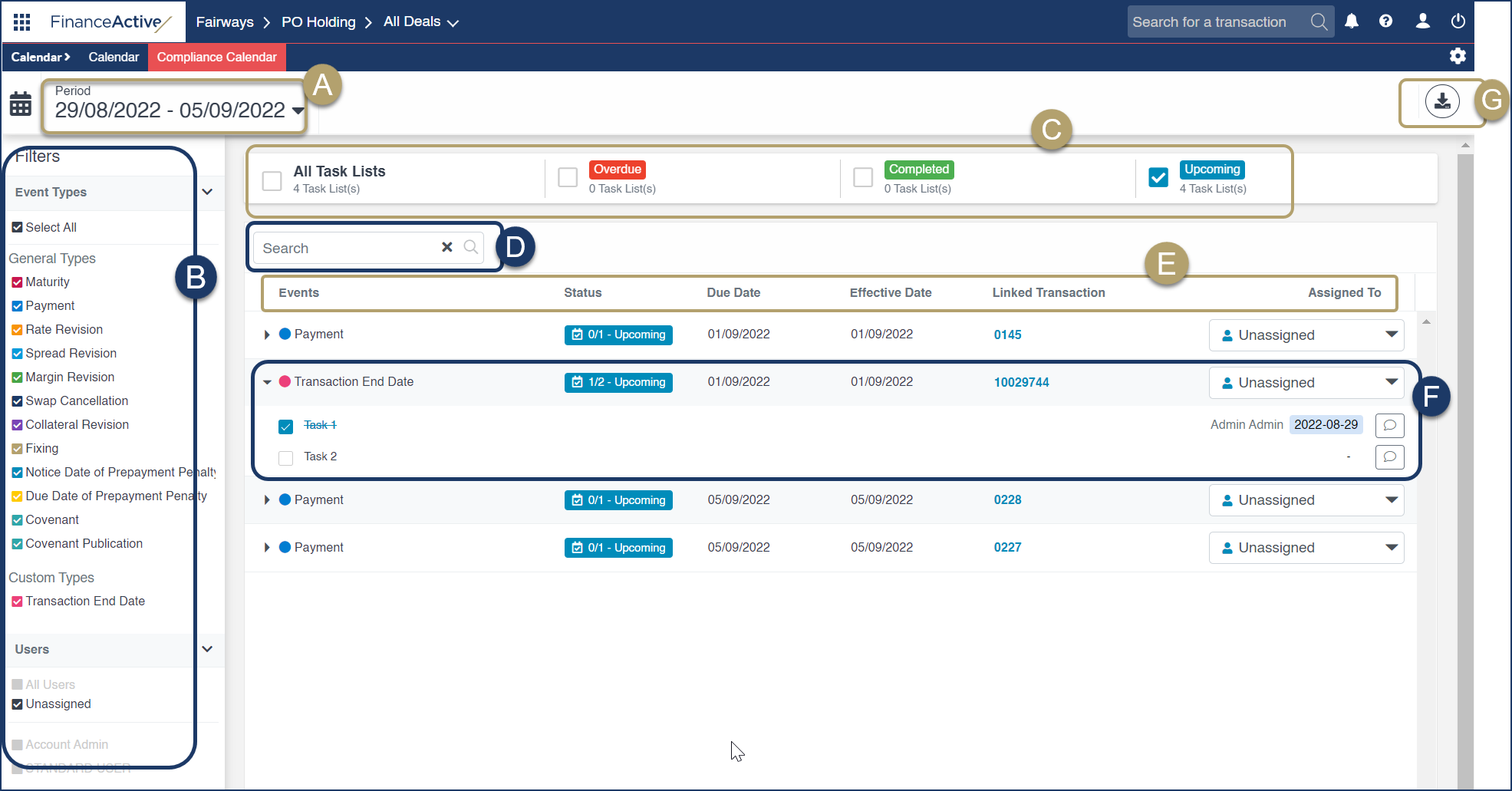This screenshot has width=1512, height=791.
Task: Click the status badge of Payment 0227
Action: pyautogui.click(x=618, y=548)
